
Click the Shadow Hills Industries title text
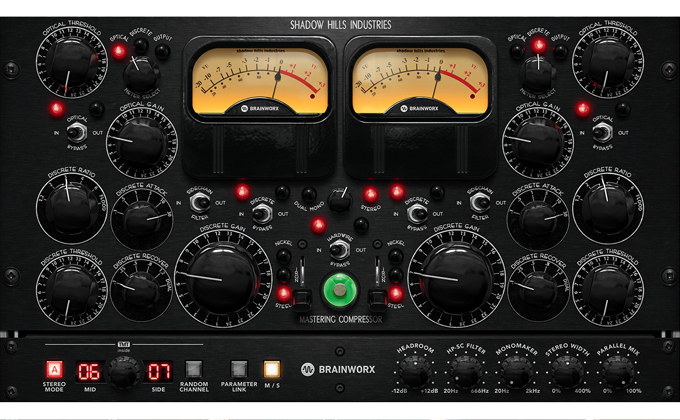click(x=340, y=25)
